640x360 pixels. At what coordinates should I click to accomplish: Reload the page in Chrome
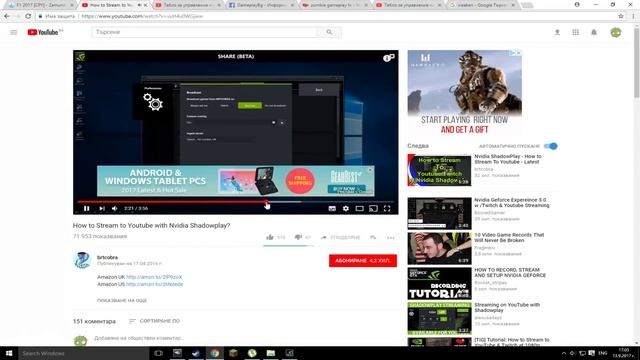point(28,16)
